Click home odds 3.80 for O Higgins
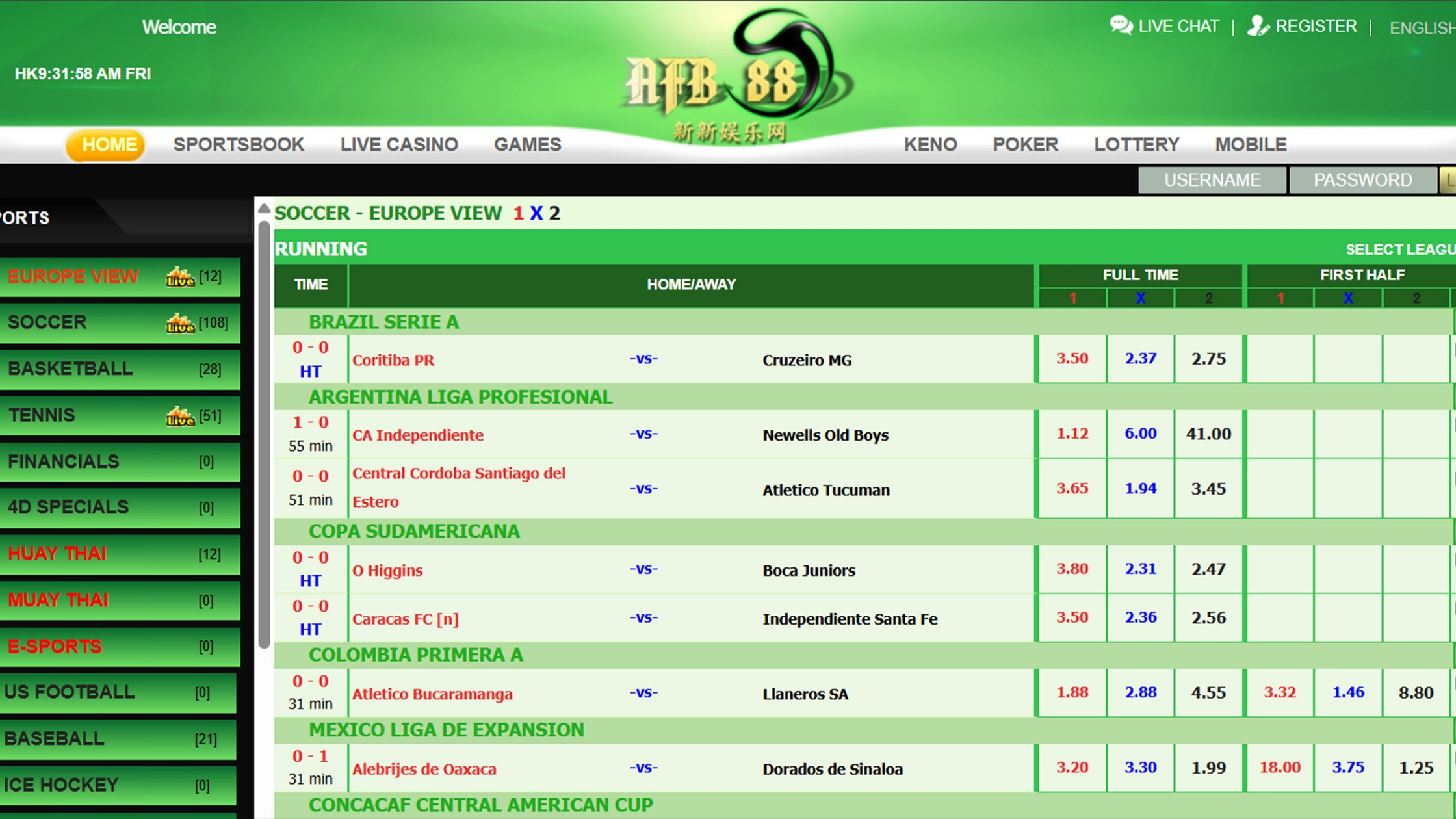This screenshot has height=819, width=1456. (x=1072, y=569)
